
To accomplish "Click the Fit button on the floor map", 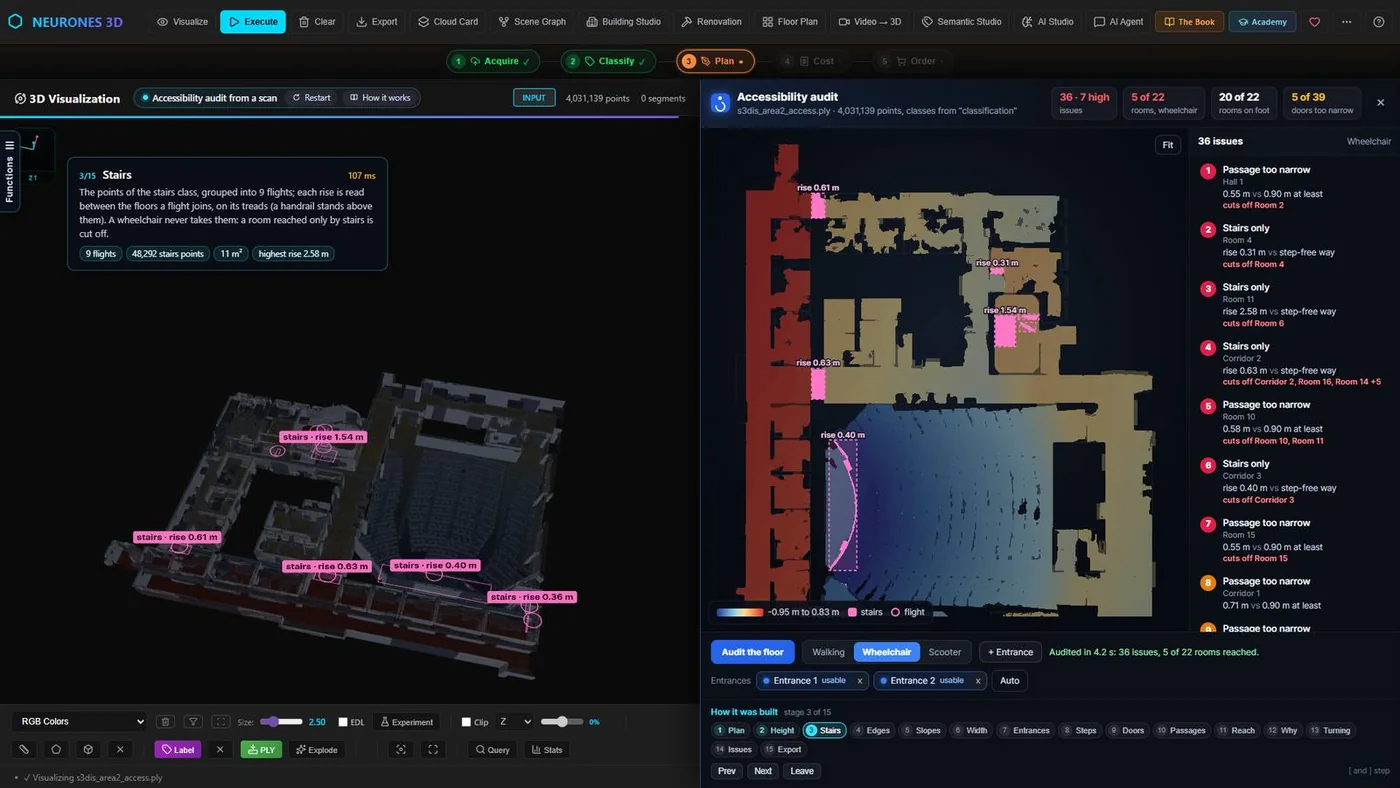I will (x=1167, y=145).
